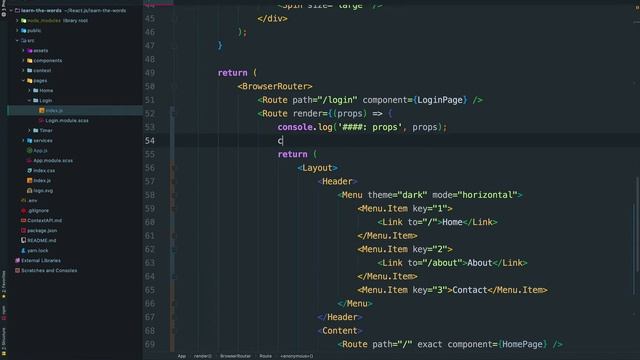The height and width of the screenshot is (360, 640).
Task: Click the Scratches and Consoles icon
Action: tap(18, 270)
